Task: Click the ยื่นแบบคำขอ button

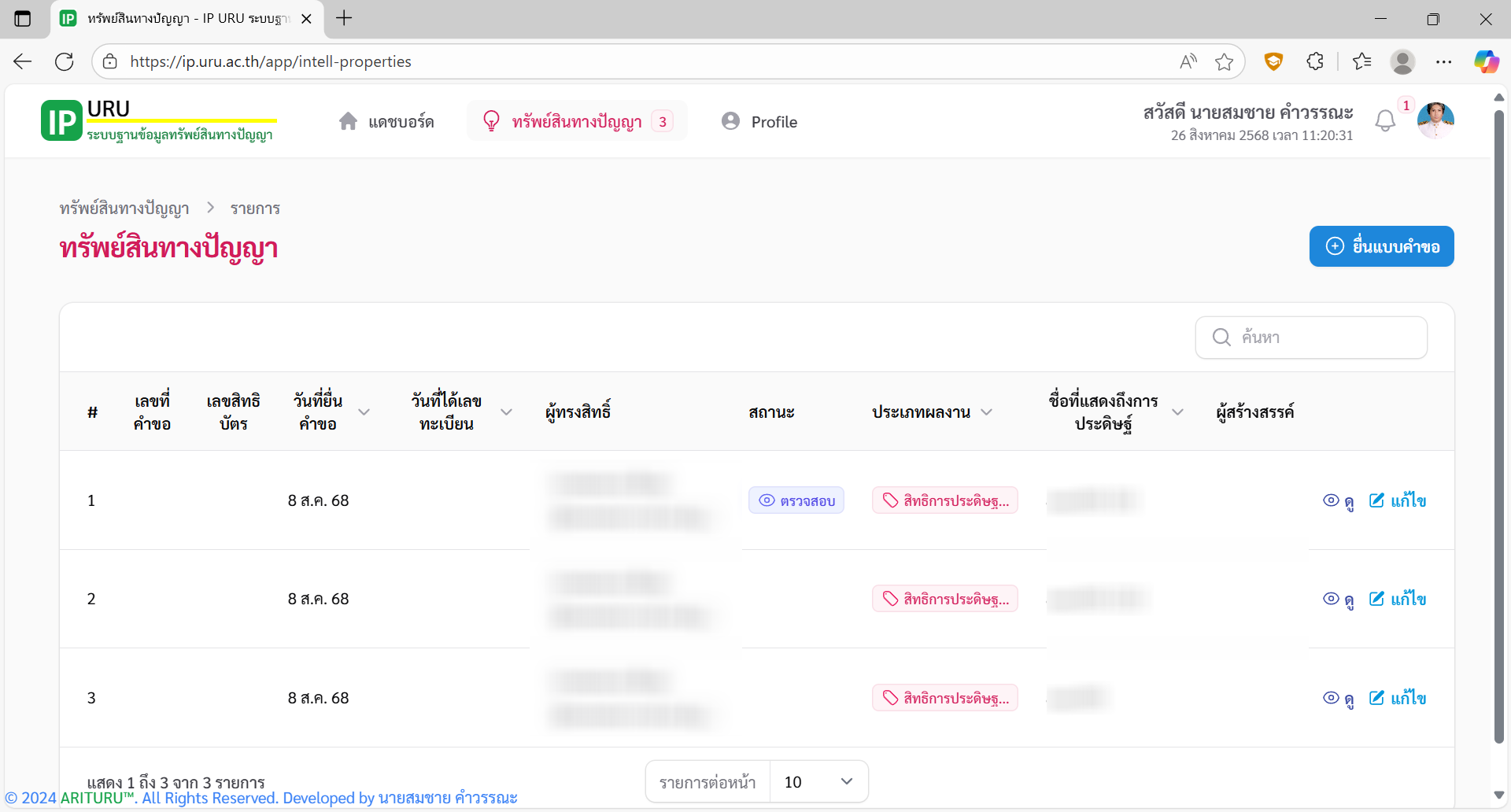Action: [x=1381, y=246]
